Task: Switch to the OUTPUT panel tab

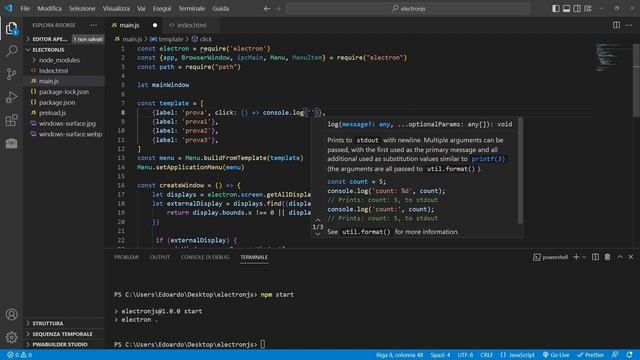Action: coord(160,257)
